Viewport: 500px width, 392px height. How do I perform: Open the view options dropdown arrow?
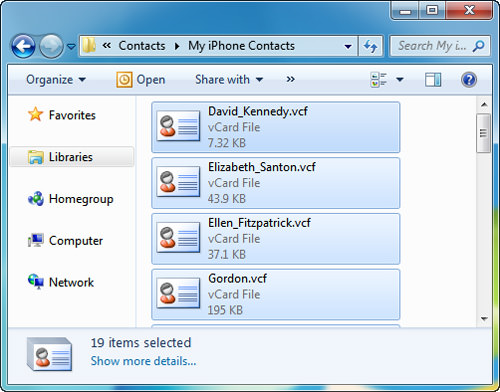(400, 80)
